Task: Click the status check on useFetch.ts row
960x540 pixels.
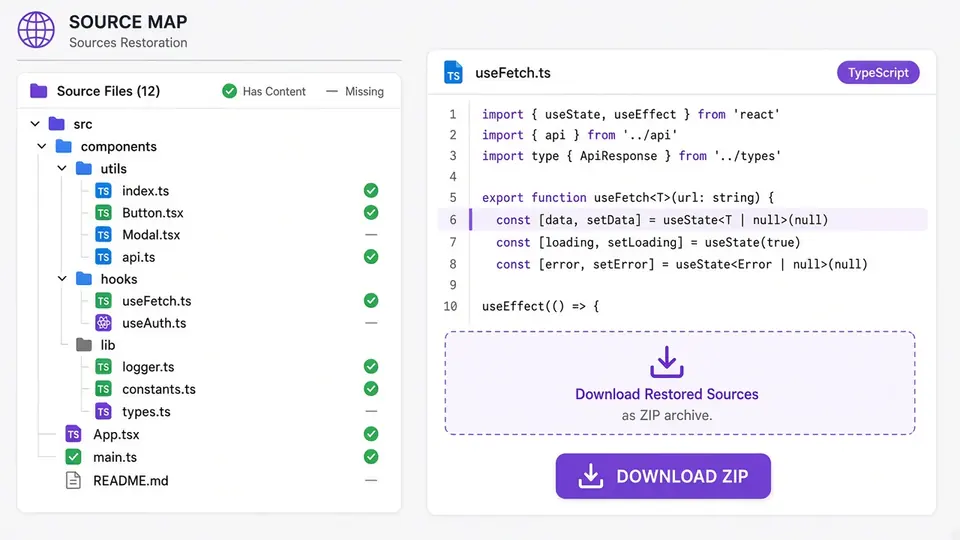Action: (x=371, y=301)
